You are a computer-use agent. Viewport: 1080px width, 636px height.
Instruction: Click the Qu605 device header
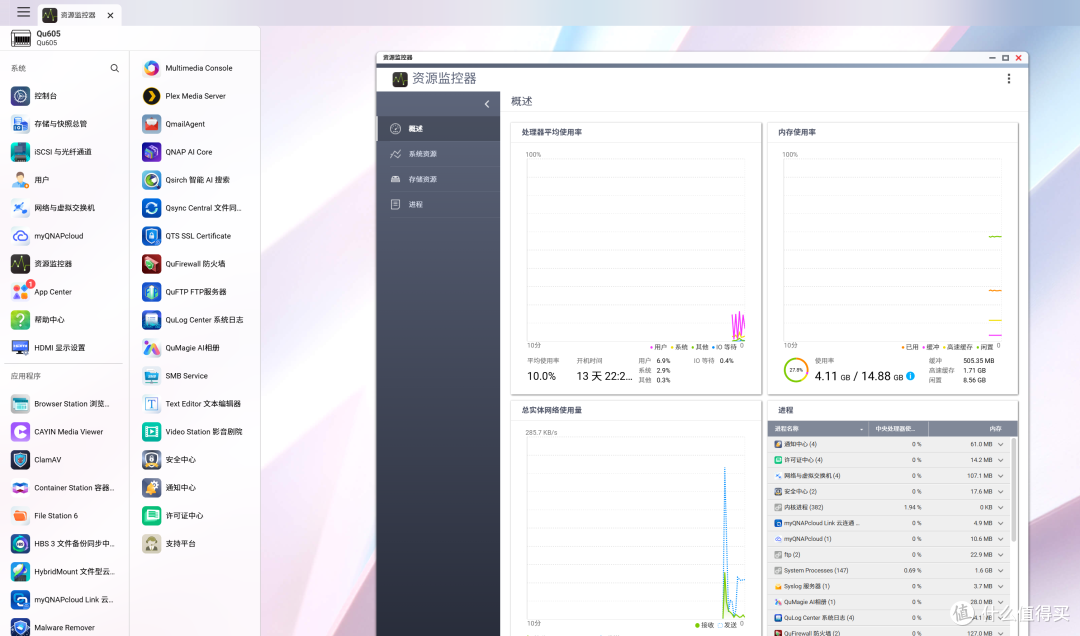[37, 38]
